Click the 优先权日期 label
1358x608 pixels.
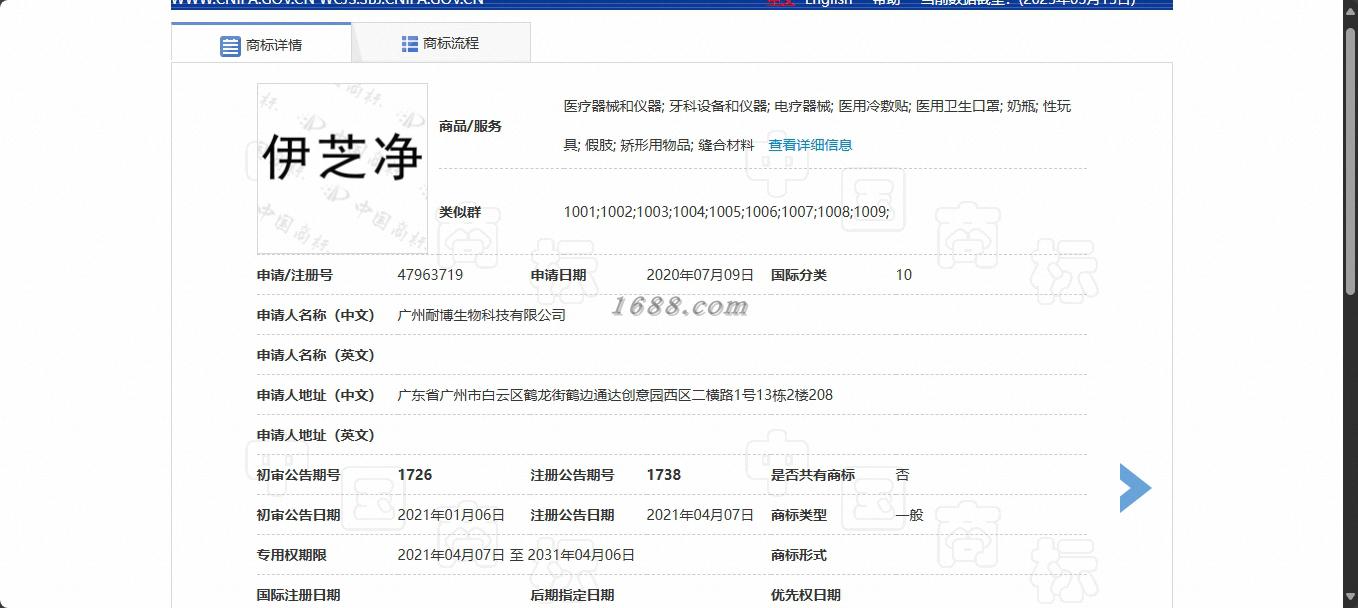tap(806, 595)
